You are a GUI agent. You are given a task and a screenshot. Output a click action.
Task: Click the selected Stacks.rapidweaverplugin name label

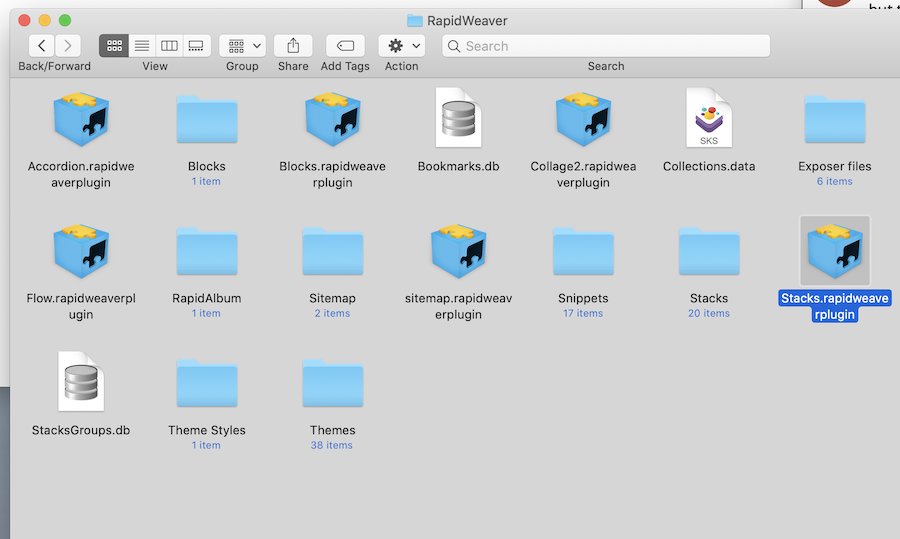[x=835, y=307]
